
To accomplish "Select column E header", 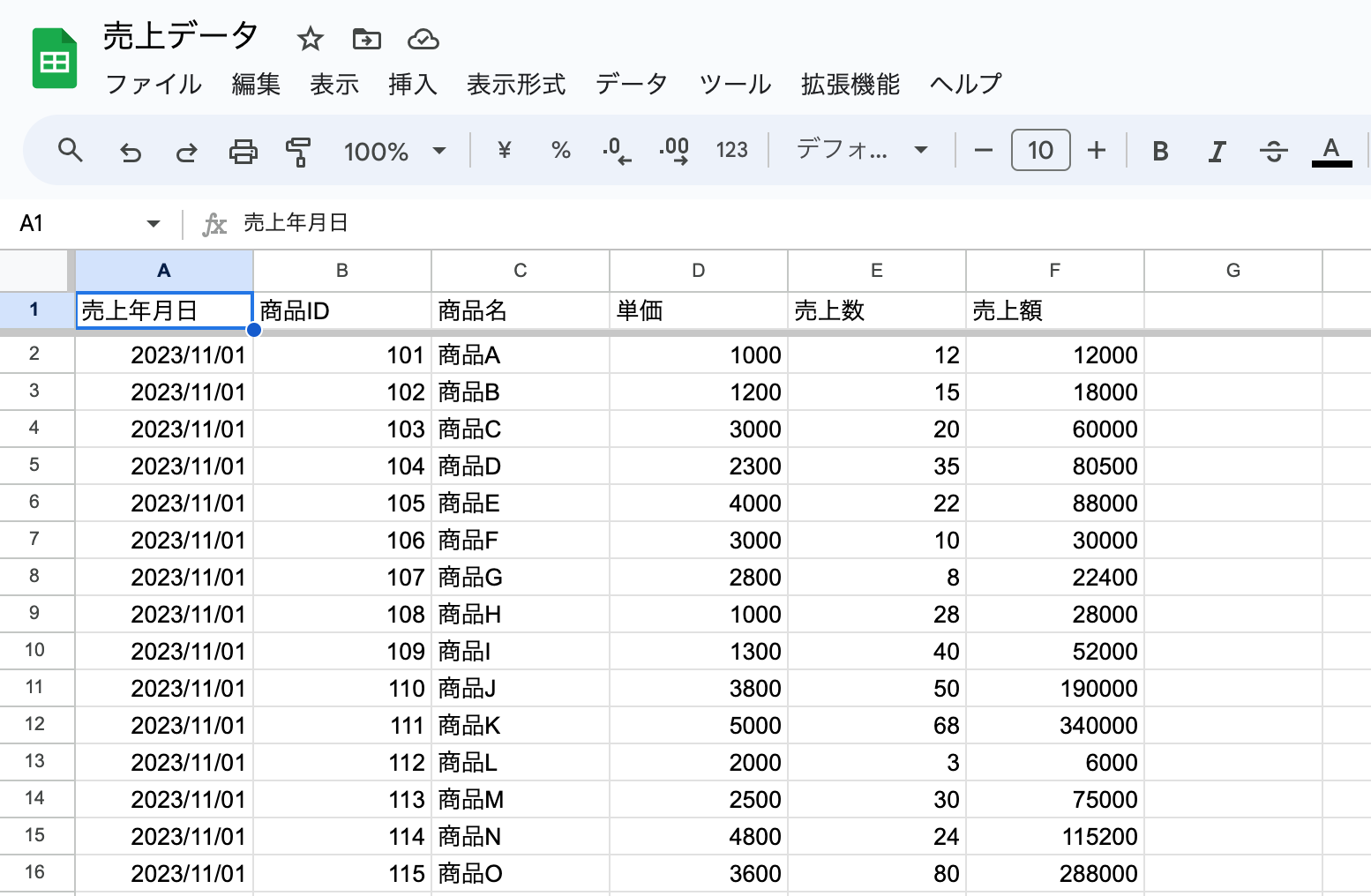I will 877,271.
